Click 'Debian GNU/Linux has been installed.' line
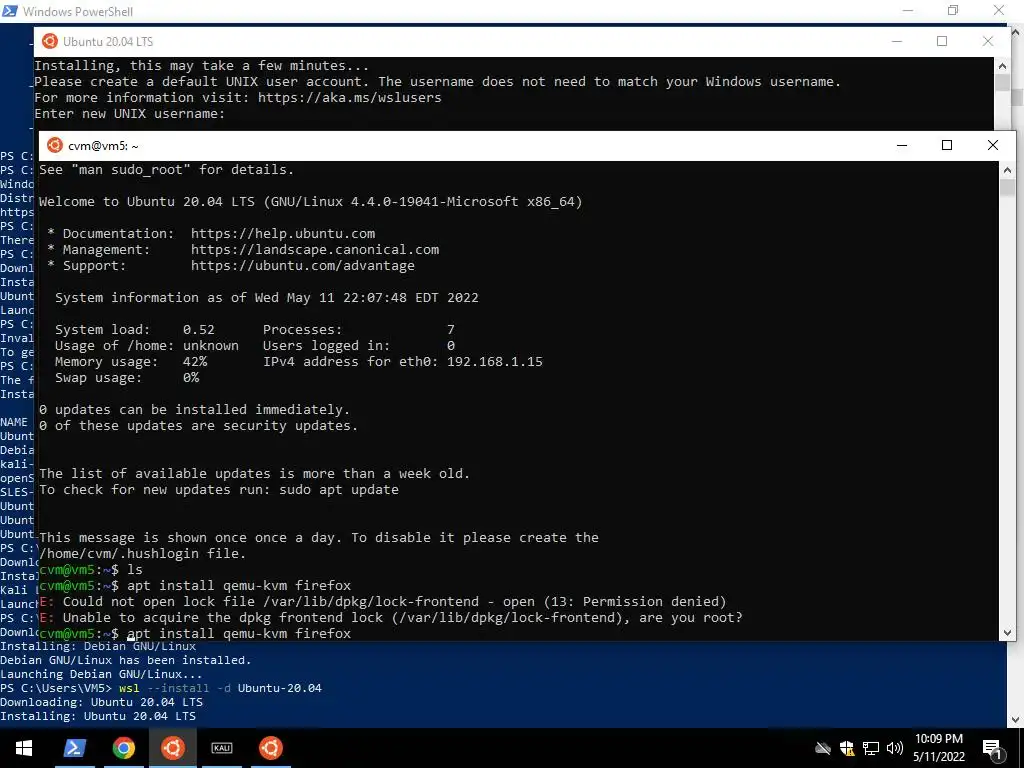The image size is (1024, 768). pyautogui.click(x=125, y=660)
